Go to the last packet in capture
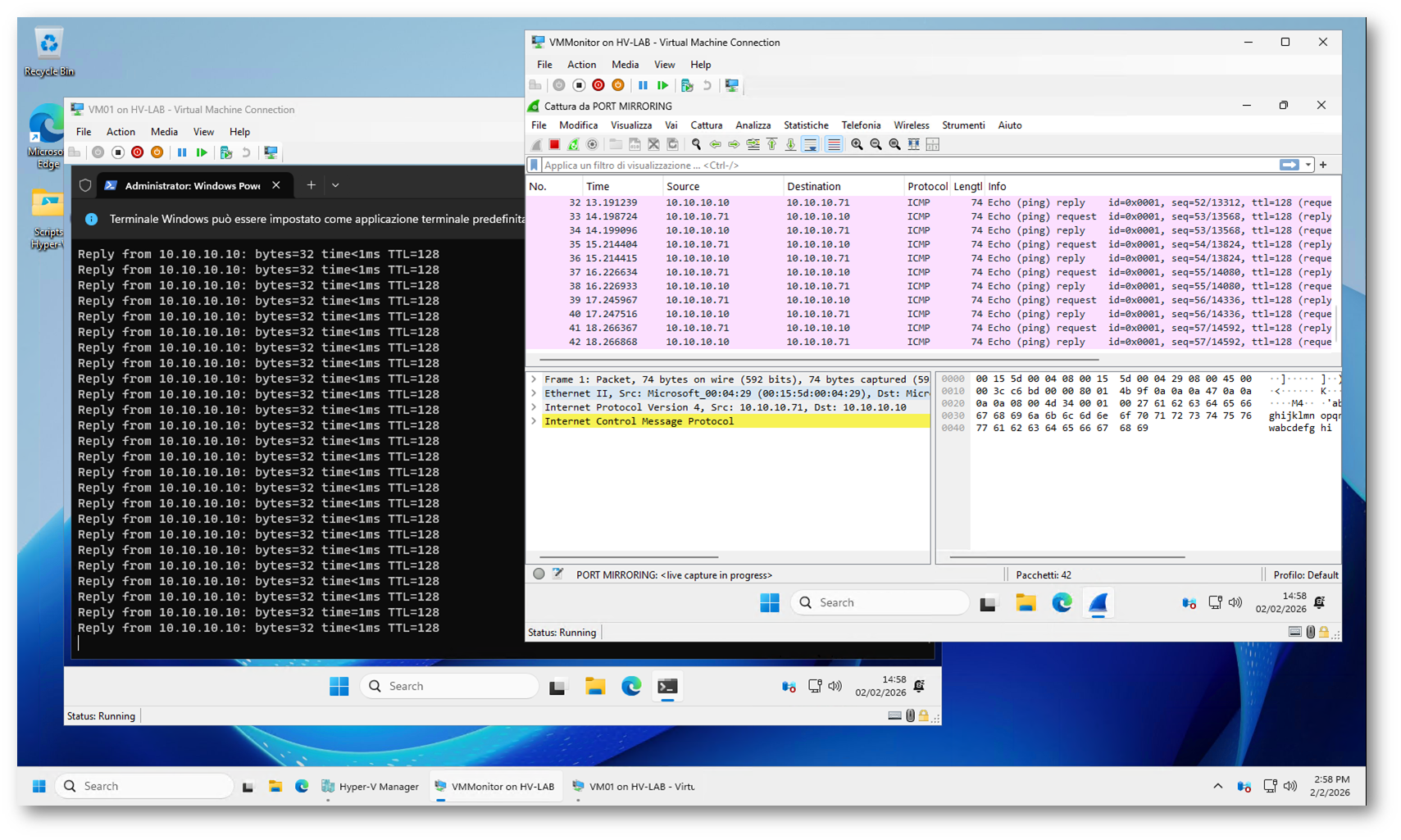 coord(790,144)
